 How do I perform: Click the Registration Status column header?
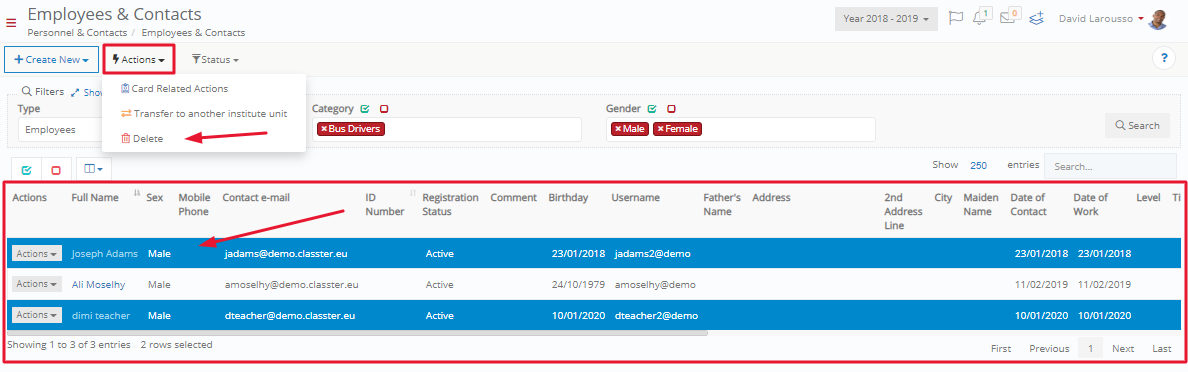tap(450, 205)
